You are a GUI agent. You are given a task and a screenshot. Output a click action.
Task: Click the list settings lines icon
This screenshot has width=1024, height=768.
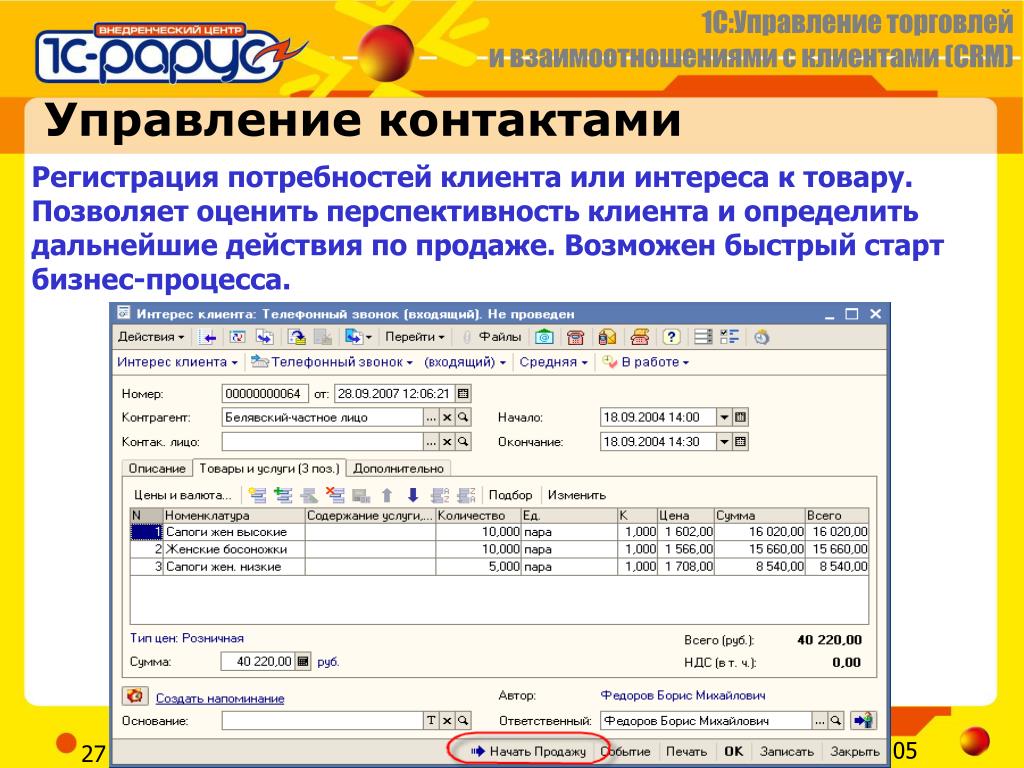703,337
